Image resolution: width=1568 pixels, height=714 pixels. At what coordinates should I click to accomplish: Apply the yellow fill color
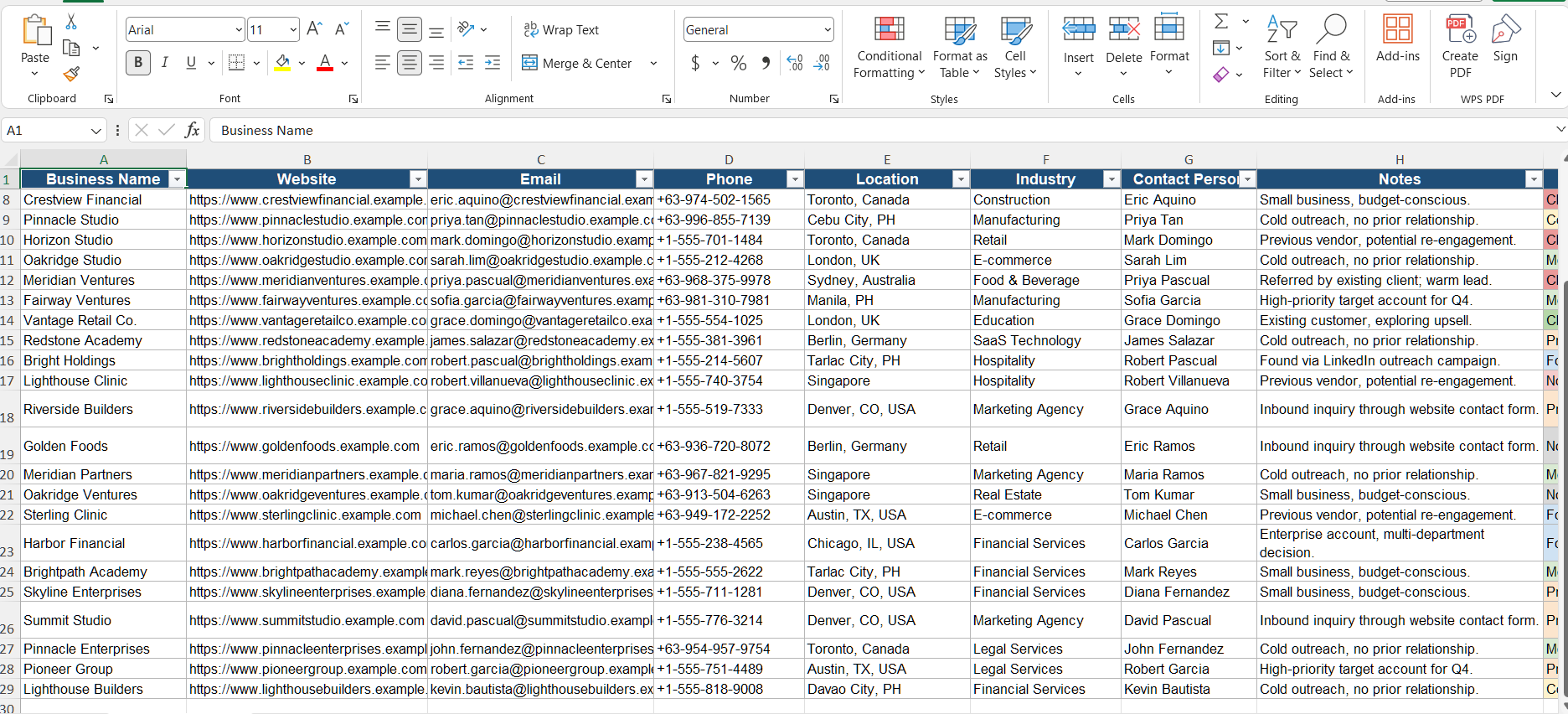pyautogui.click(x=283, y=63)
